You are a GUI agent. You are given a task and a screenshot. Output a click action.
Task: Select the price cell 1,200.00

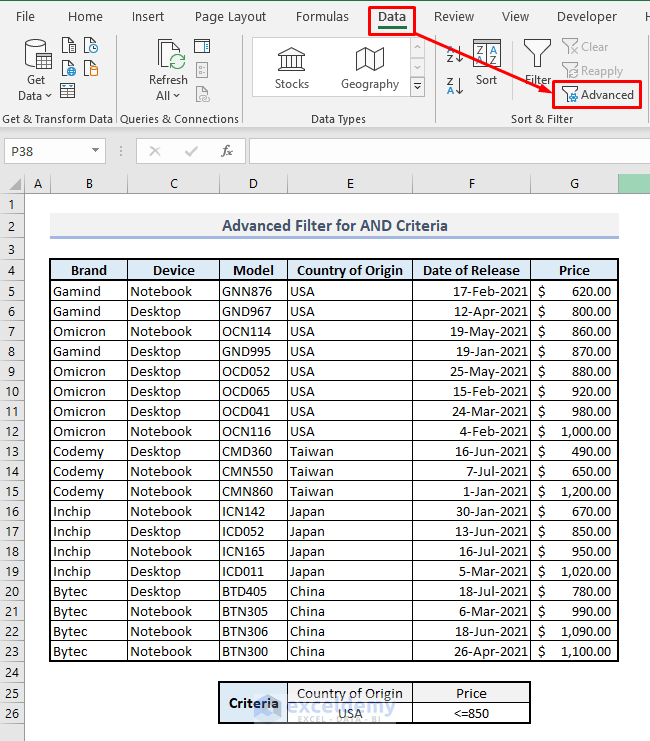574,491
